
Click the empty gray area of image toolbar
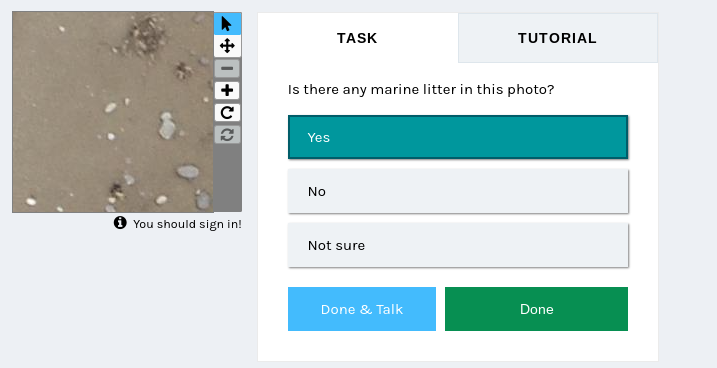227,178
